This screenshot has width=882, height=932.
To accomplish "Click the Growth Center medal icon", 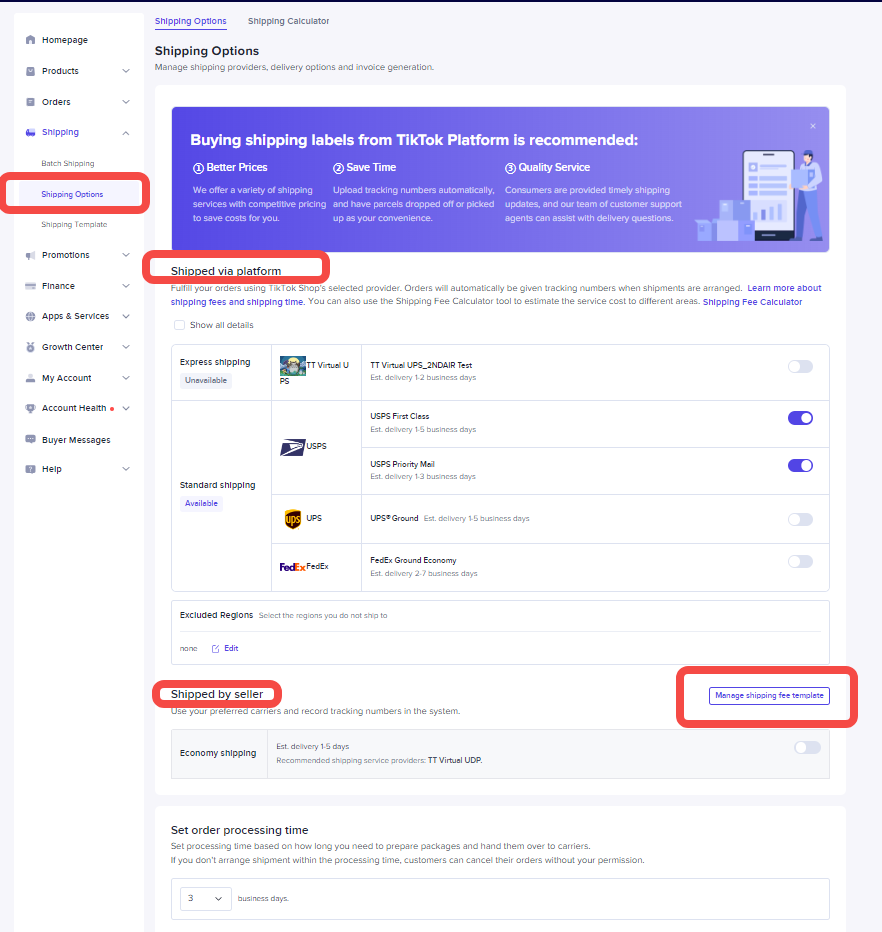I will click(30, 347).
